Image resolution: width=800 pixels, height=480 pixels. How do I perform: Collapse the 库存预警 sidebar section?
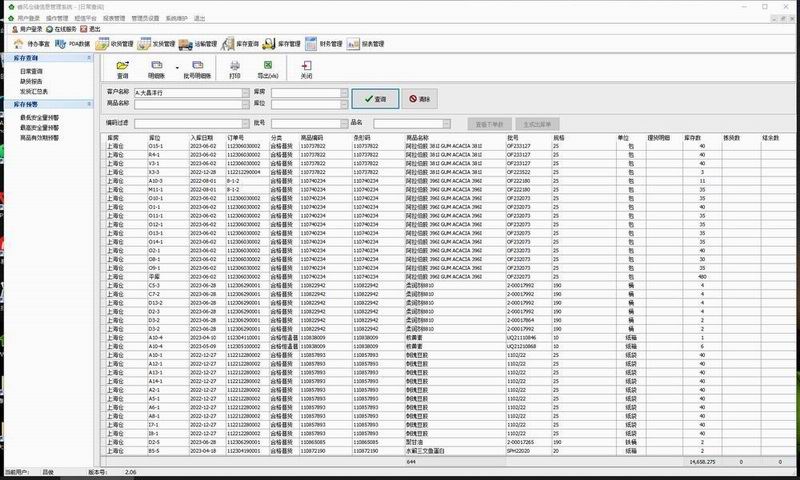(x=87, y=103)
